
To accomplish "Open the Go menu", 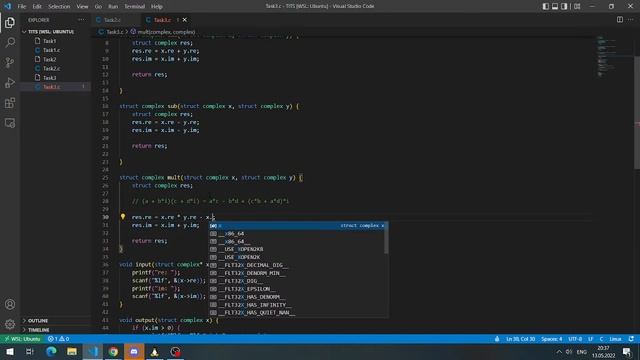I will point(98,6).
